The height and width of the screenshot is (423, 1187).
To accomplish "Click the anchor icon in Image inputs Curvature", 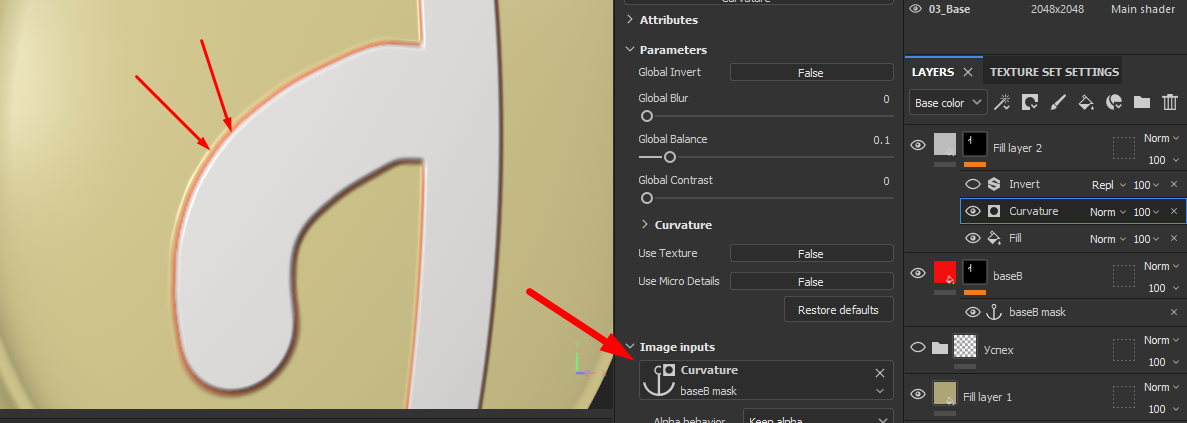I will (658, 381).
